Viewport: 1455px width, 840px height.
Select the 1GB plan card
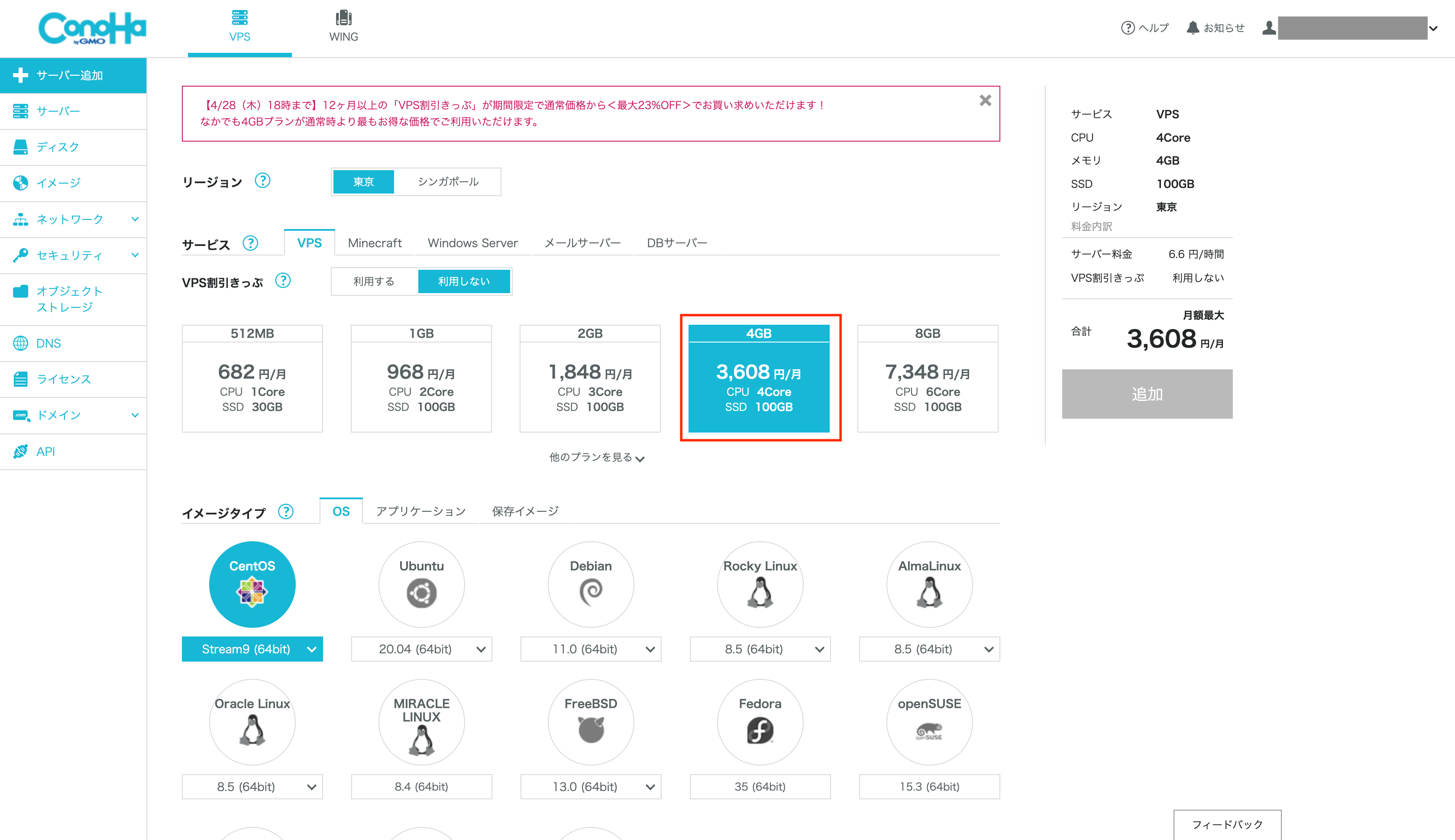click(421, 378)
